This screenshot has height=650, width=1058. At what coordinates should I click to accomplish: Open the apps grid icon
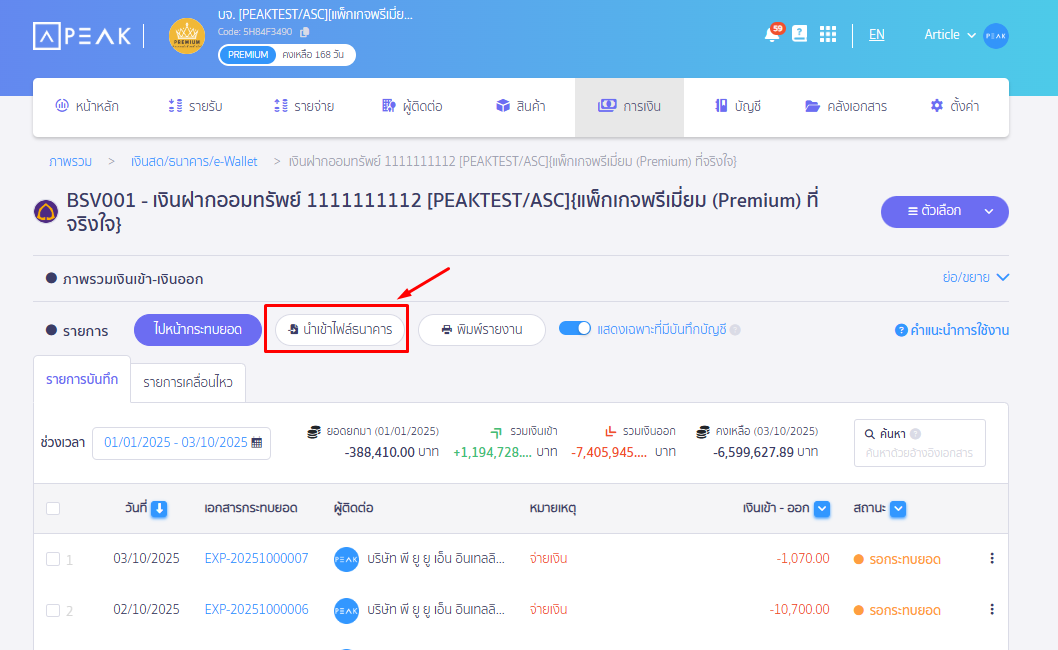[828, 34]
